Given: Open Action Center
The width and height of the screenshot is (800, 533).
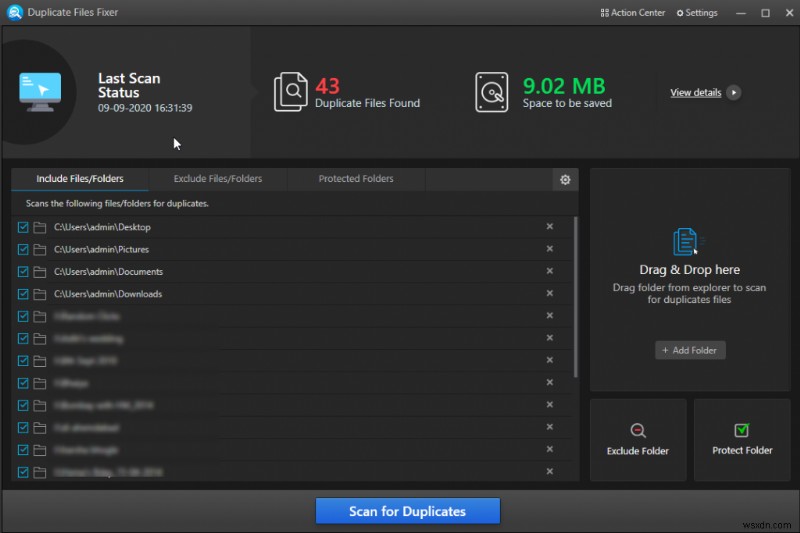Looking at the screenshot, I should pos(633,13).
